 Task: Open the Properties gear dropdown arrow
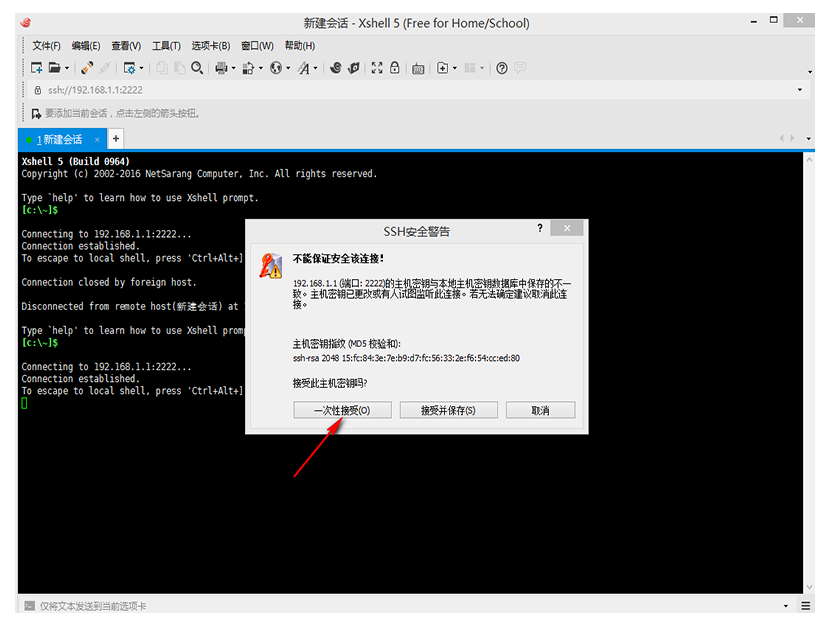click(x=142, y=68)
